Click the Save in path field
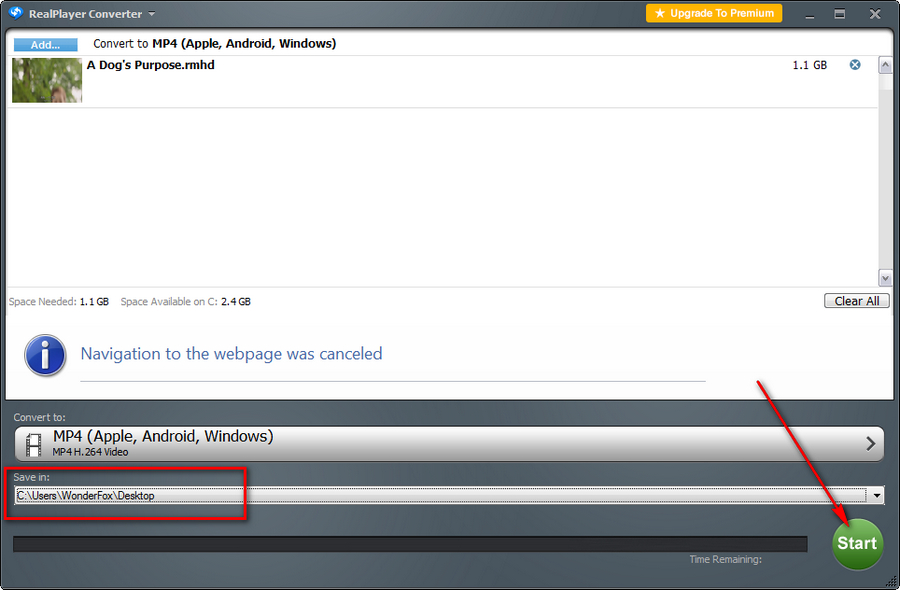The height and width of the screenshot is (590, 900). pos(441,495)
